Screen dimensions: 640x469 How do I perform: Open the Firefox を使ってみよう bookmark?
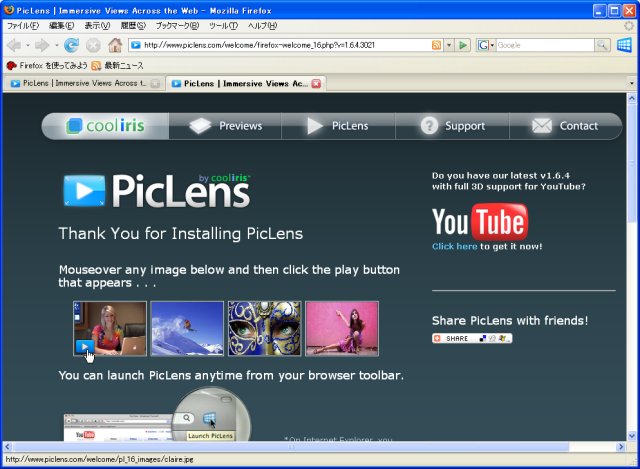(47, 65)
